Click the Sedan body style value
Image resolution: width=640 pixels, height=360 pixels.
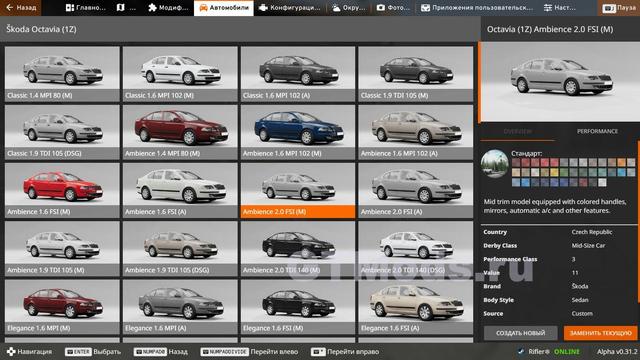[580, 300]
